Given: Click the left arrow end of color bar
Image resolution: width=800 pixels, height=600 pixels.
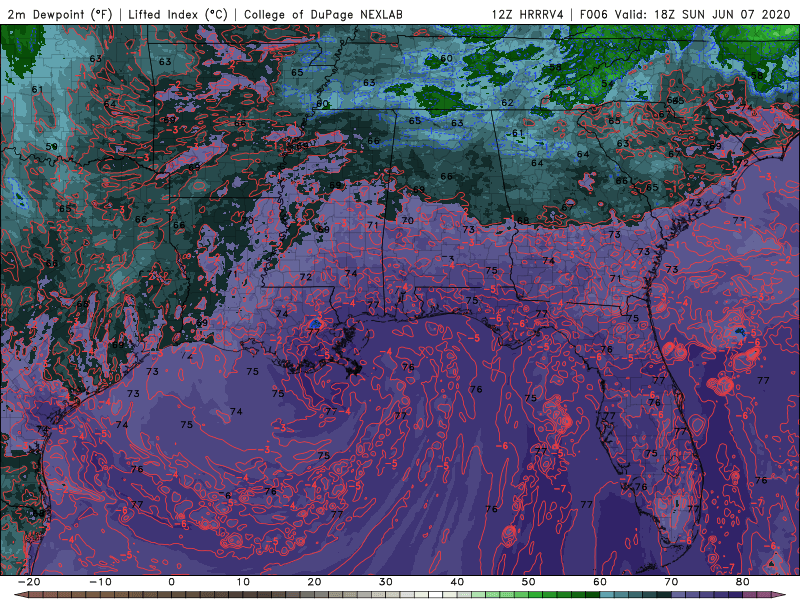Looking at the screenshot, I should 20,595.
